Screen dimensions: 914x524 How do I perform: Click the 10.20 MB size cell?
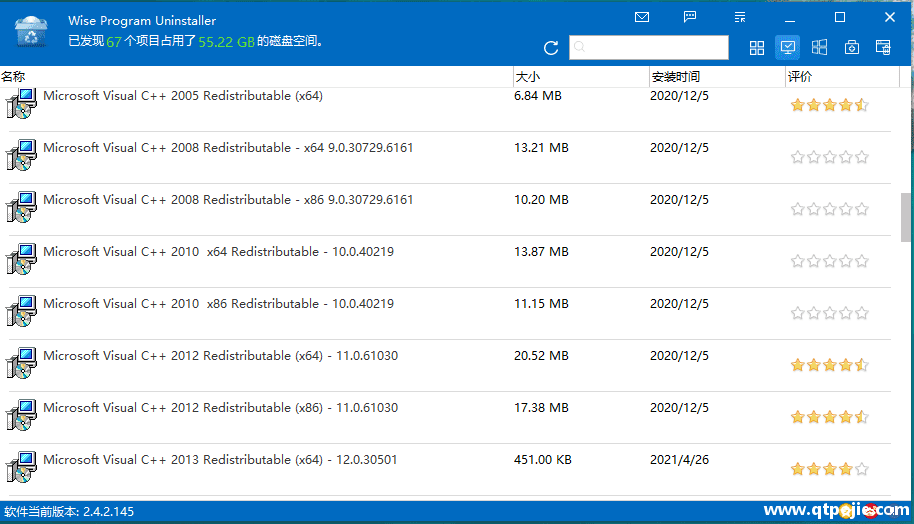[541, 199]
